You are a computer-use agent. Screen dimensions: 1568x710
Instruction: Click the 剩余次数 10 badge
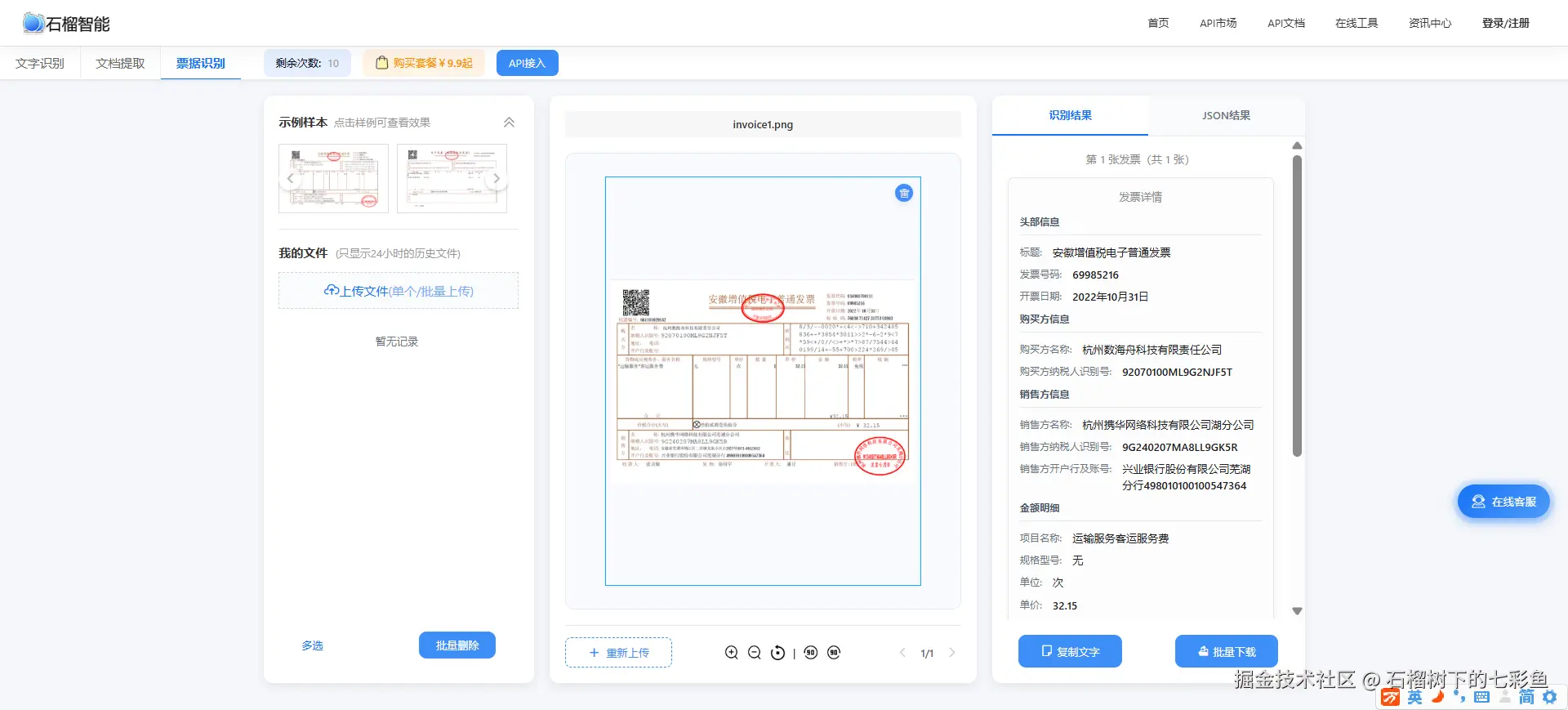307,63
